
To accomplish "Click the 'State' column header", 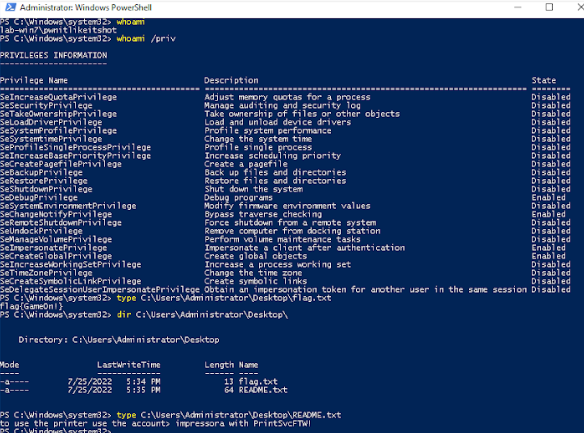I will (x=544, y=80).
